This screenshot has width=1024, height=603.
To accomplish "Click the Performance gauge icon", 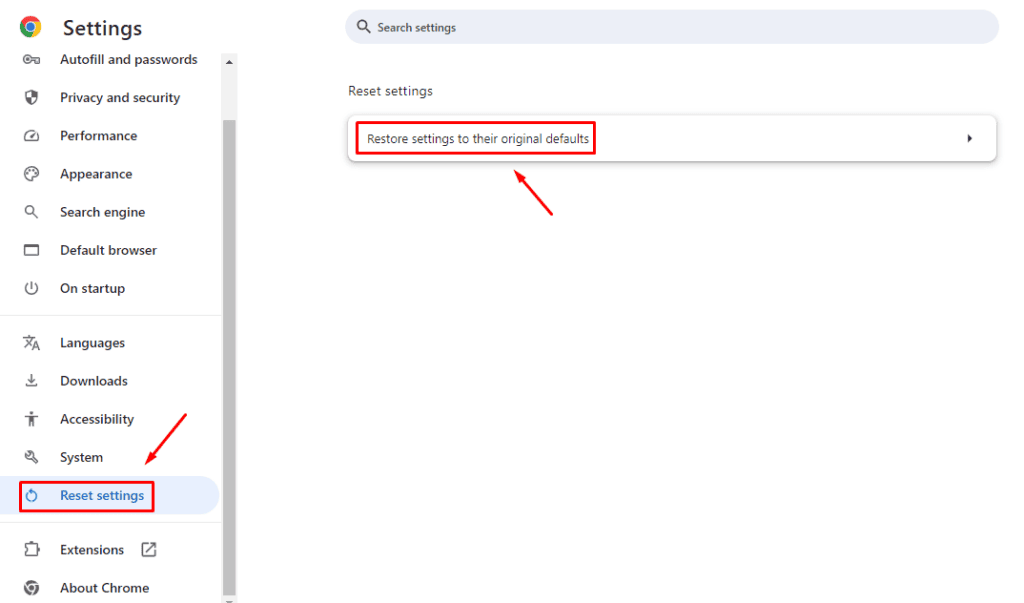I will (31, 136).
